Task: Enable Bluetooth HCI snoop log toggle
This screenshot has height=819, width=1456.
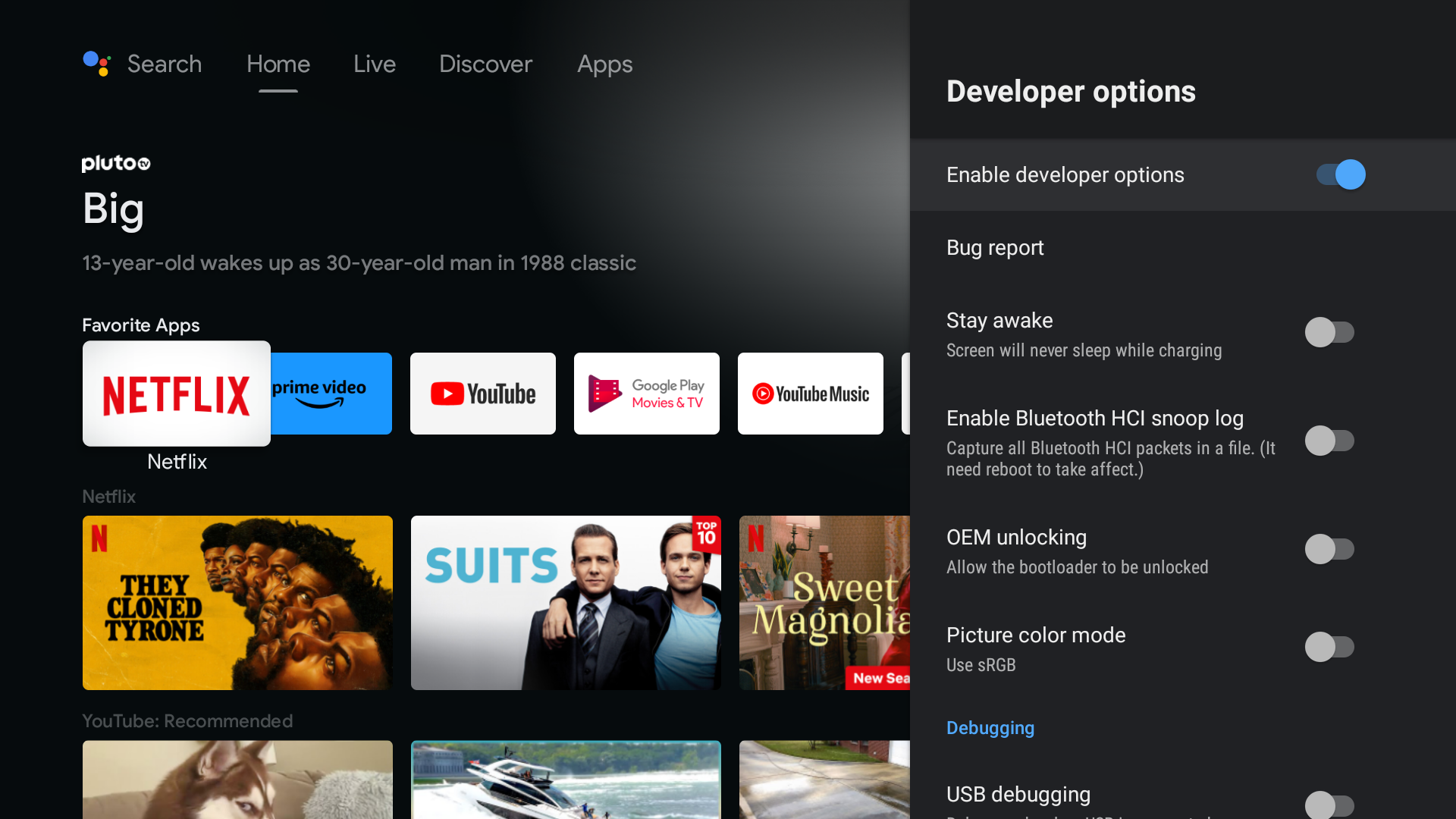Action: [x=1329, y=441]
